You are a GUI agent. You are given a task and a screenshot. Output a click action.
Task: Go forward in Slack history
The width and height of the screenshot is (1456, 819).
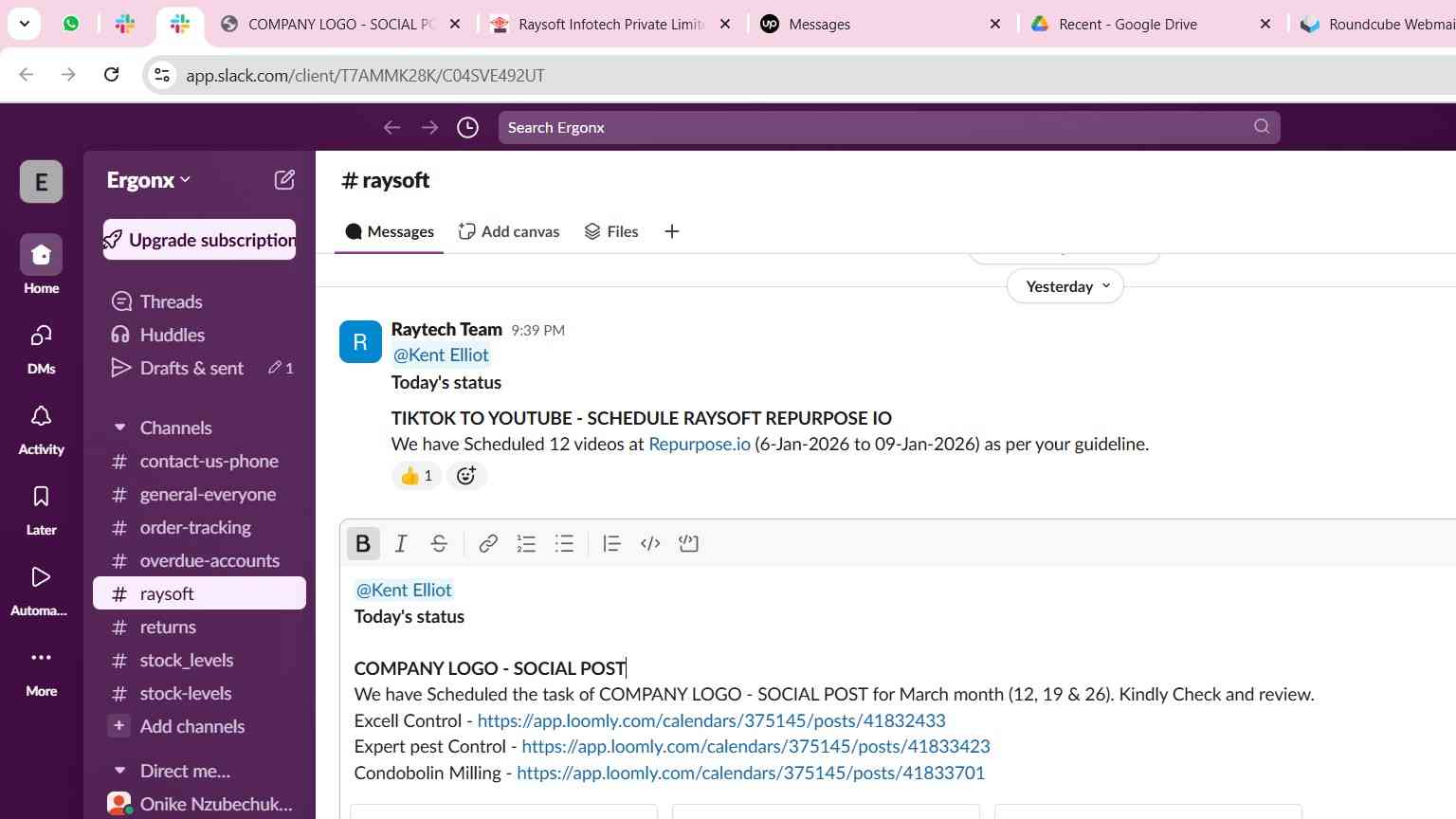(x=429, y=127)
